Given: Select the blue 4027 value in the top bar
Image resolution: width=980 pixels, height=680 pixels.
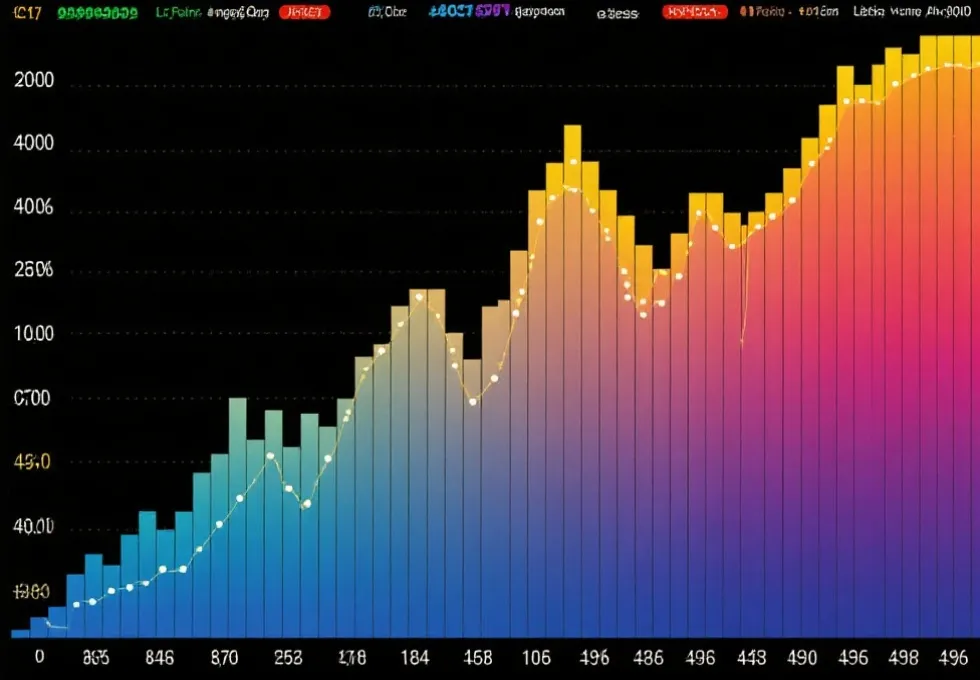Looking at the screenshot, I should click(450, 12).
